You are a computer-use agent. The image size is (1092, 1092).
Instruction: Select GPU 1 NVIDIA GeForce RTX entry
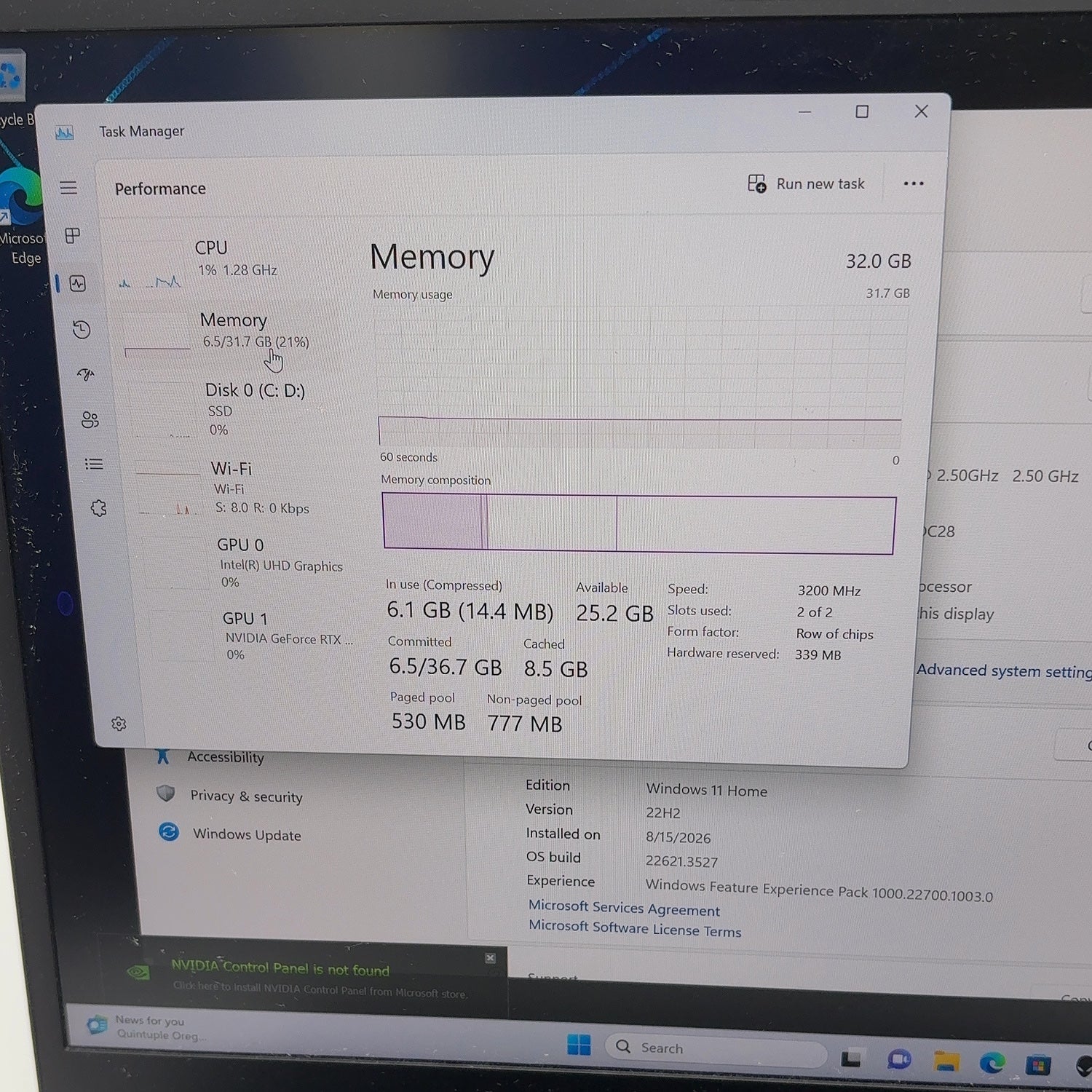tap(253, 636)
